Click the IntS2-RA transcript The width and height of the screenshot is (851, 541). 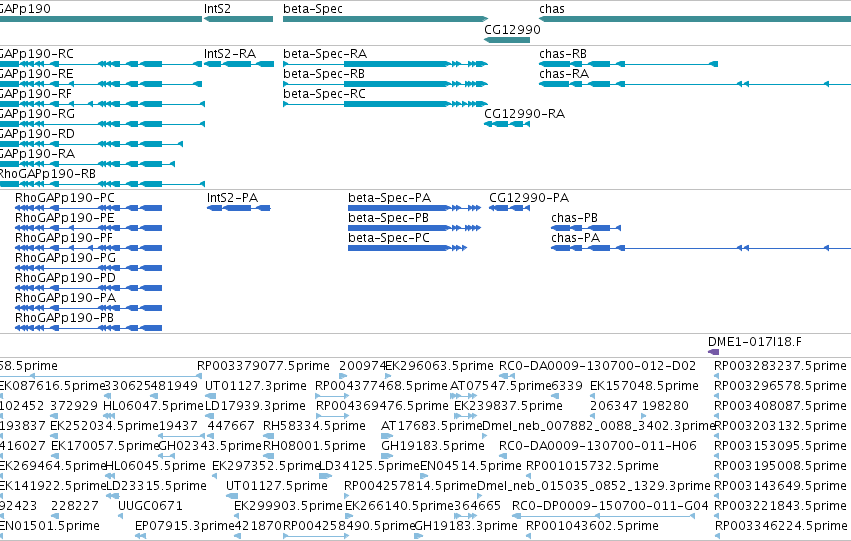pos(239,64)
